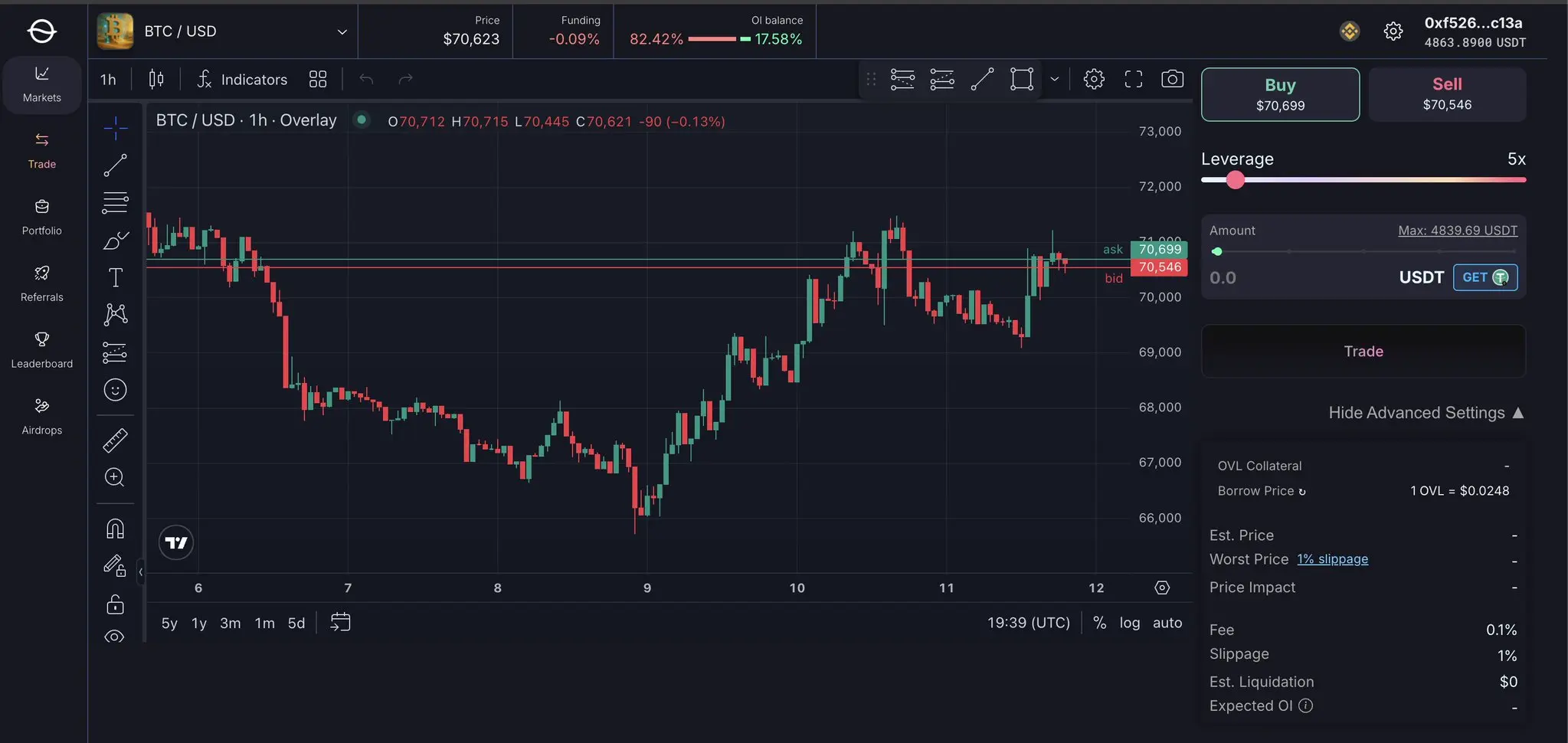Viewport: 1568px width, 743px height.
Task: Open the 1% slippage link
Action: coord(1333,559)
